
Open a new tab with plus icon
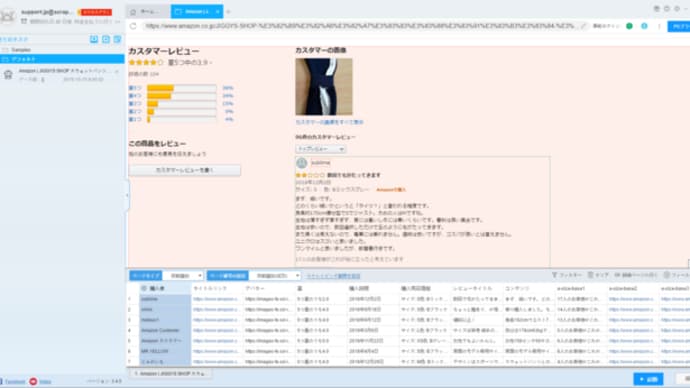click(x=228, y=11)
